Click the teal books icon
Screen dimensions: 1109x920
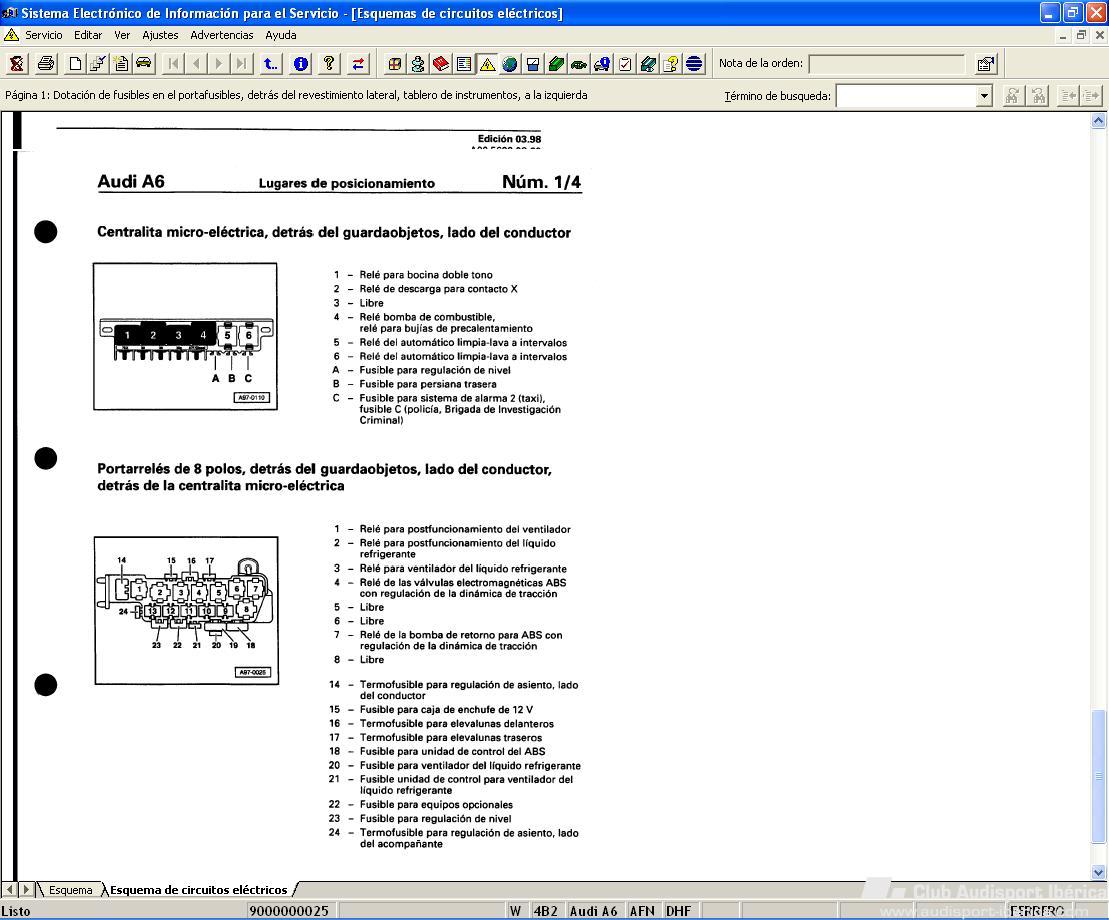[x=648, y=64]
